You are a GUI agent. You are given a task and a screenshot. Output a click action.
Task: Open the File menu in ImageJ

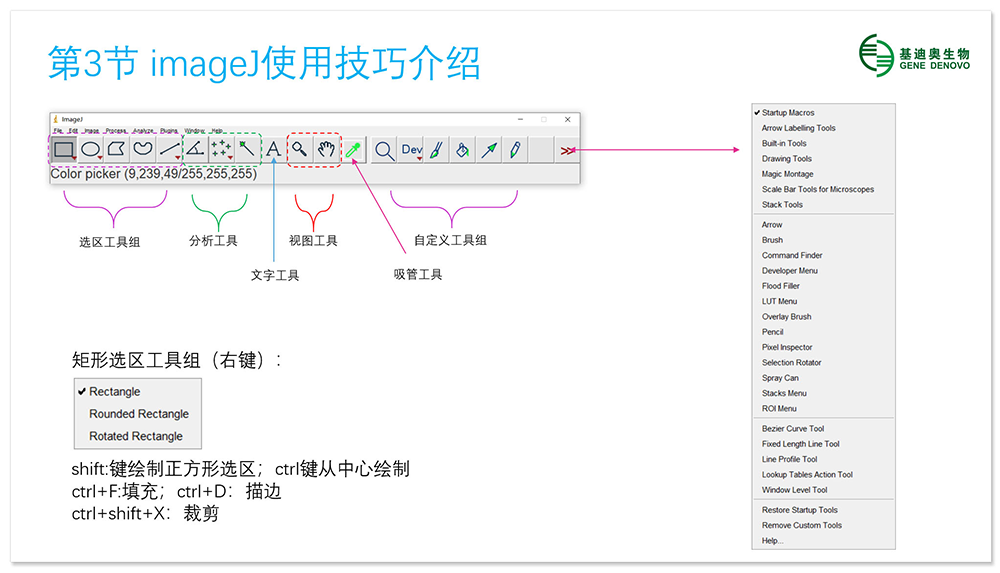click(x=57, y=130)
